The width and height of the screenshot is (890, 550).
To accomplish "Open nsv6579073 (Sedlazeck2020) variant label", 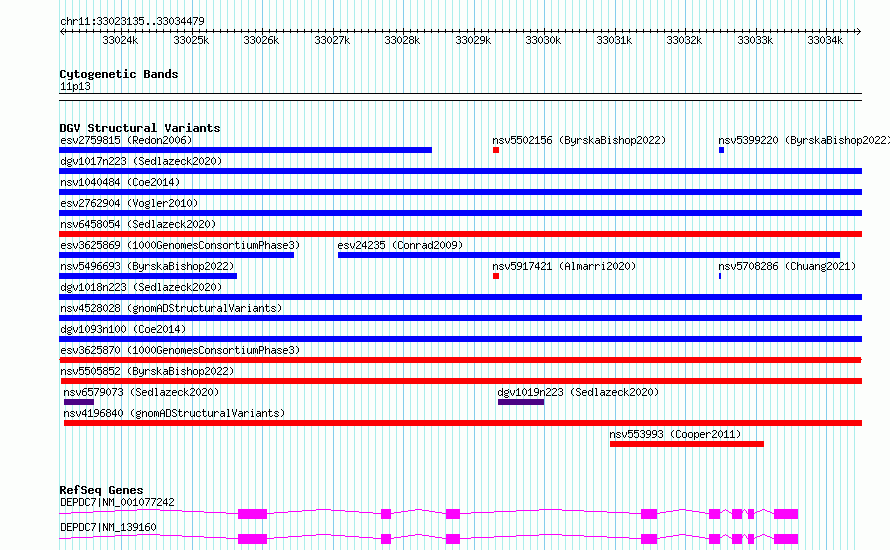I will pos(141,392).
